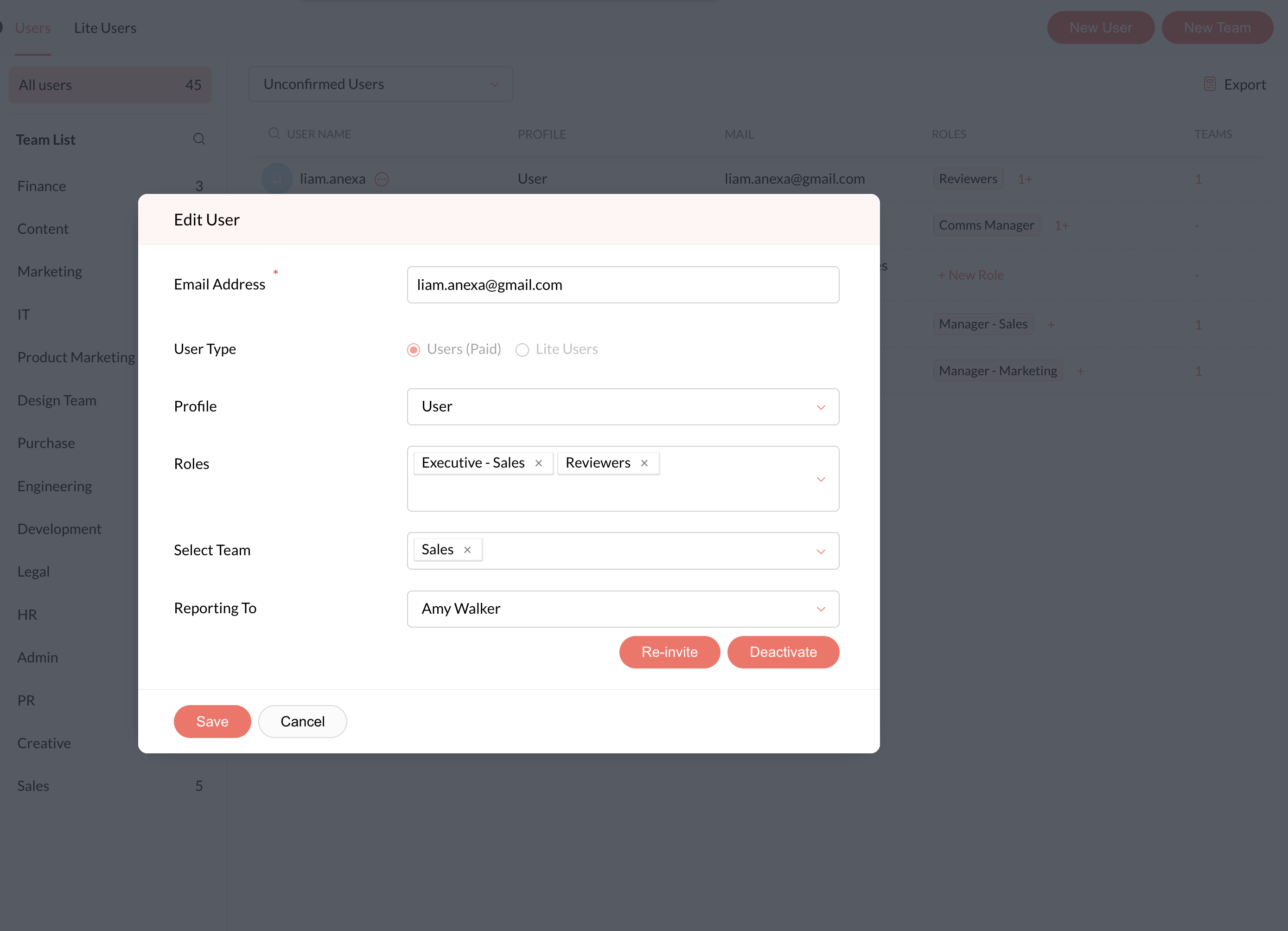Click the liam.anexa avatar
The image size is (1288, 931).
[277, 179]
